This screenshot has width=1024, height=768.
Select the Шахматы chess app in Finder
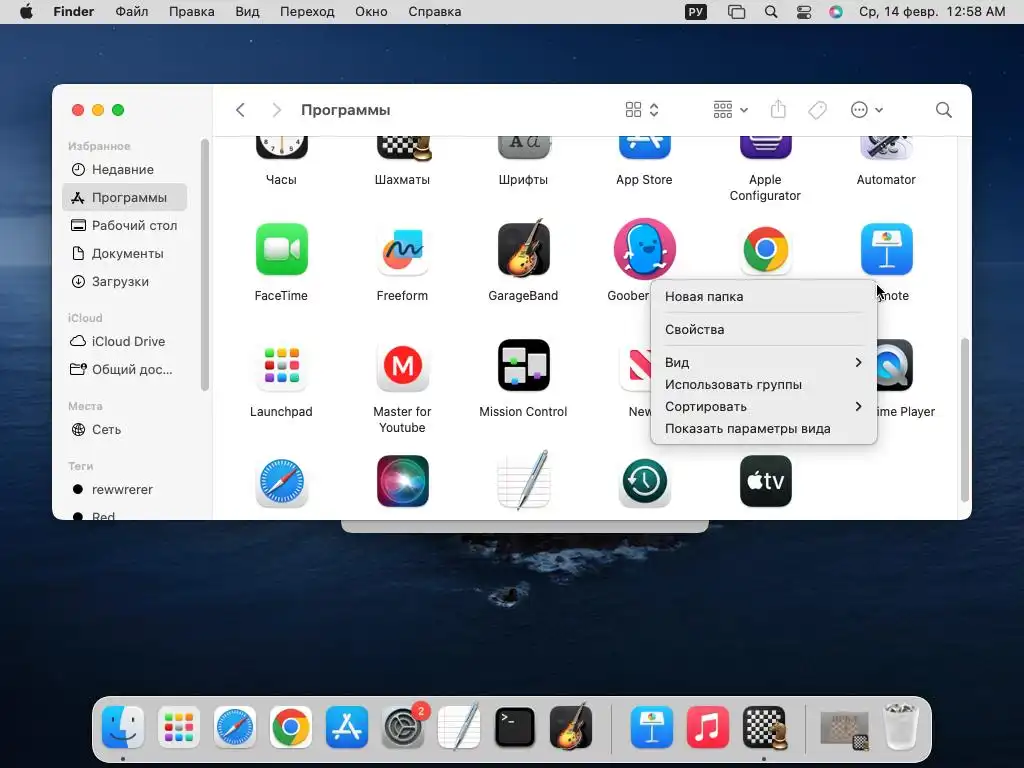(x=404, y=148)
